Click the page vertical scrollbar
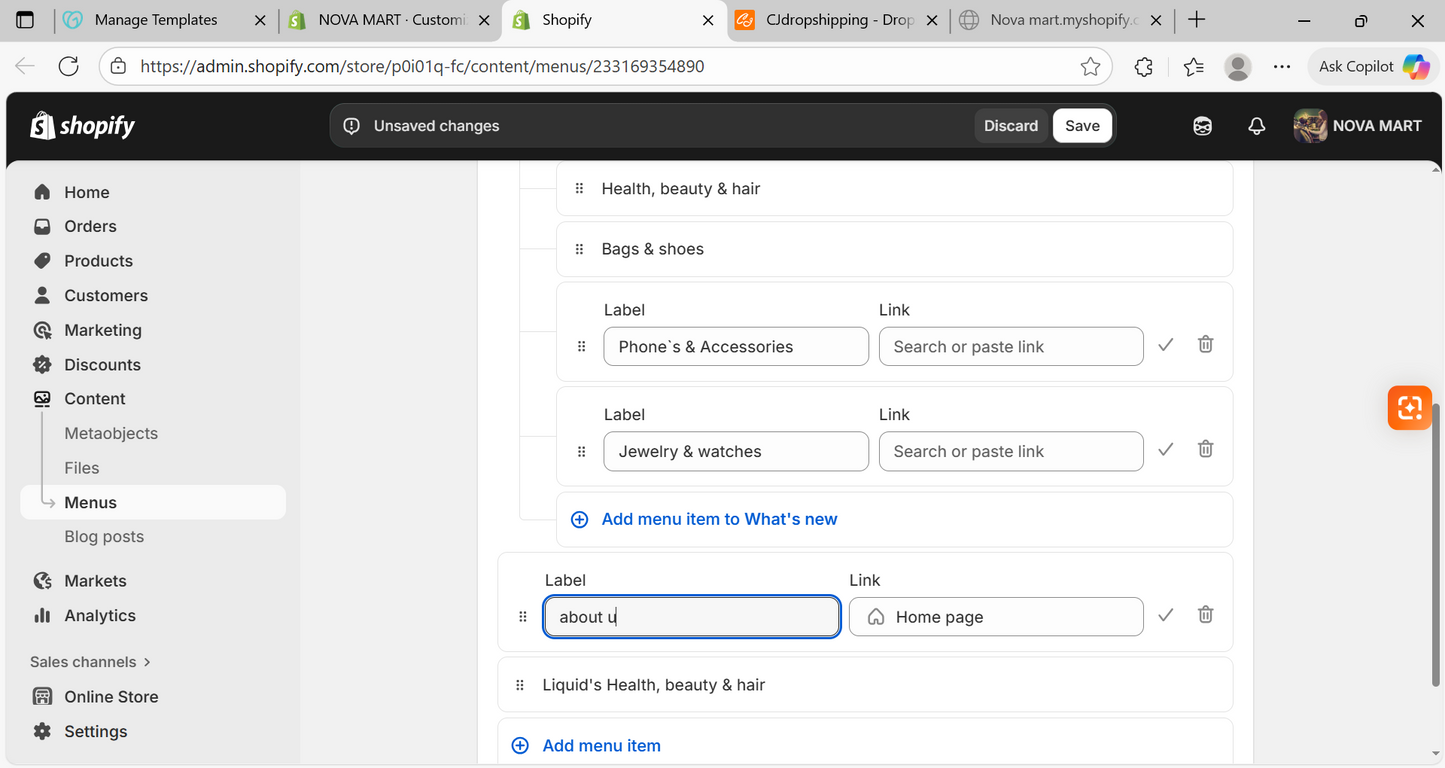 click(x=1436, y=545)
